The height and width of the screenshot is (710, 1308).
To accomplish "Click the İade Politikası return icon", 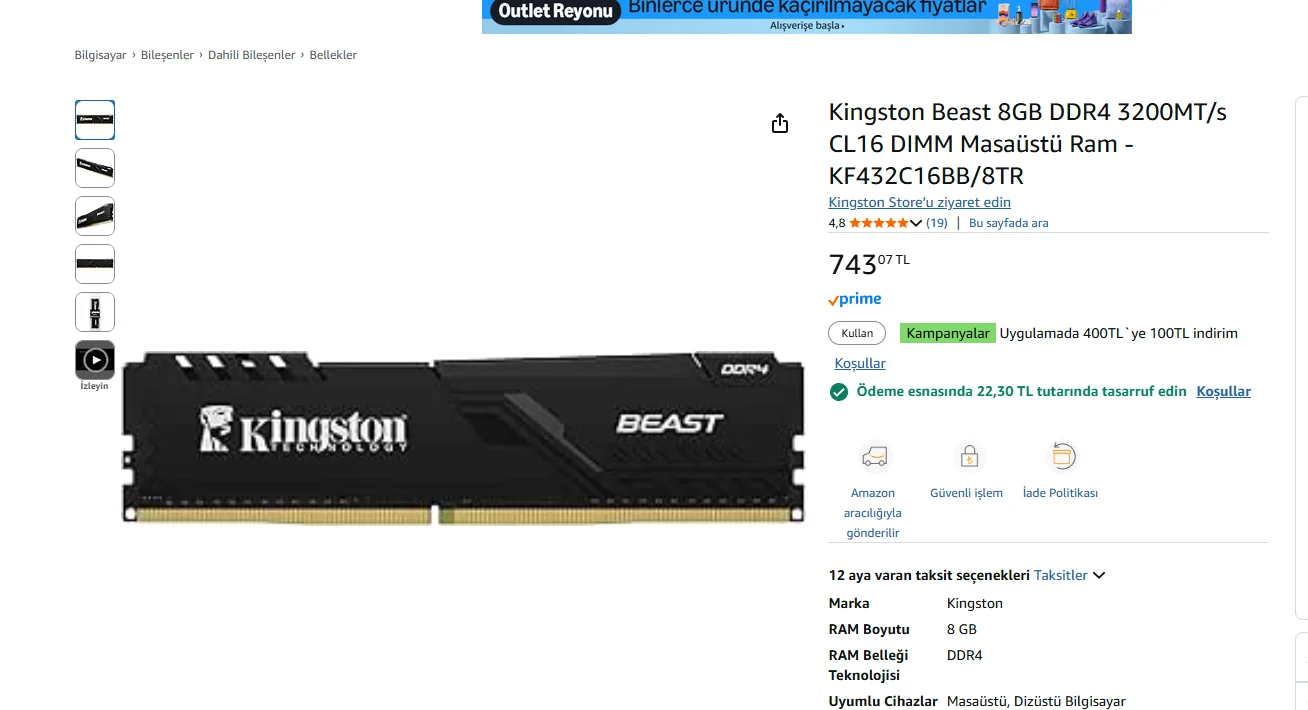I will point(1062,457).
